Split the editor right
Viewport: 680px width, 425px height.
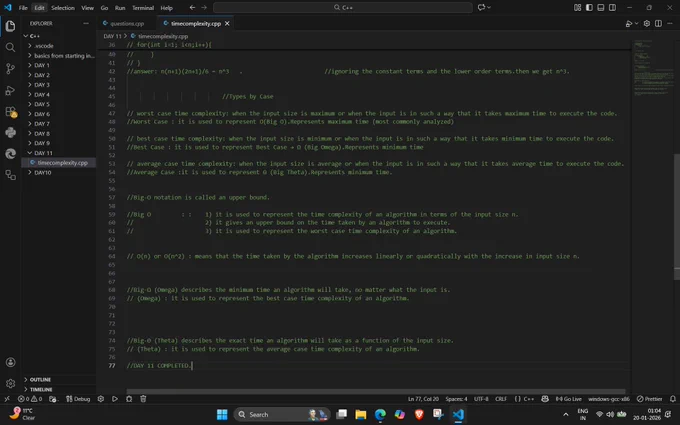point(658,23)
